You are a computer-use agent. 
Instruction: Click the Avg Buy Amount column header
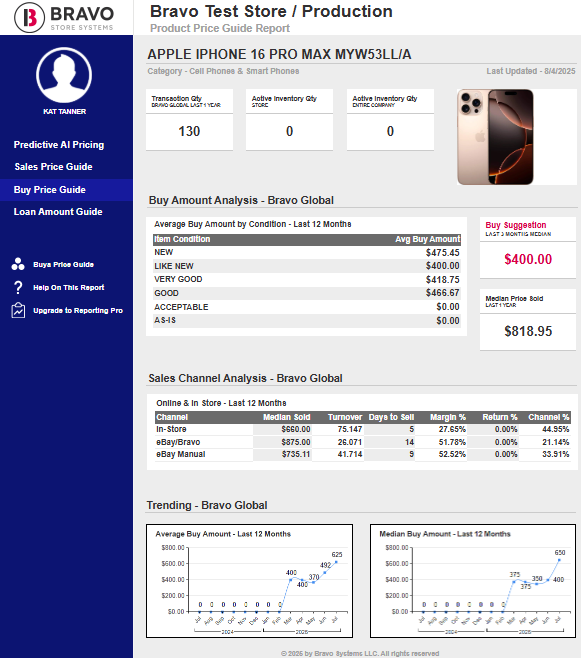click(427, 239)
